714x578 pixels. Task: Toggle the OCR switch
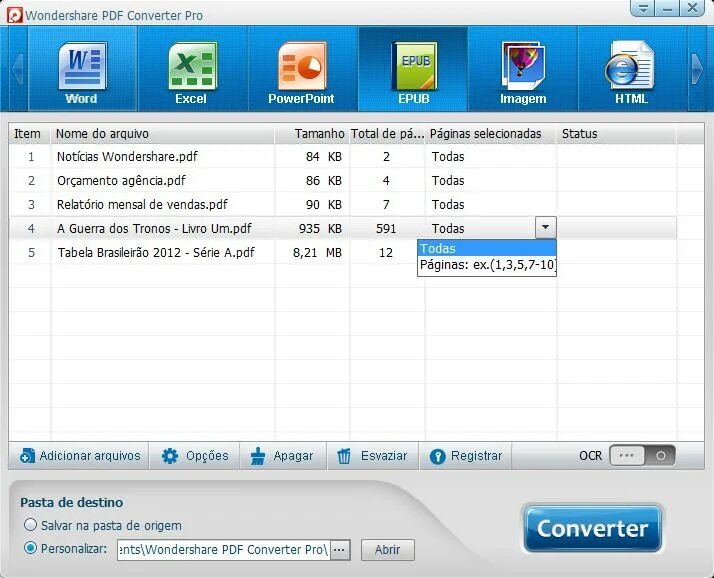coord(642,455)
